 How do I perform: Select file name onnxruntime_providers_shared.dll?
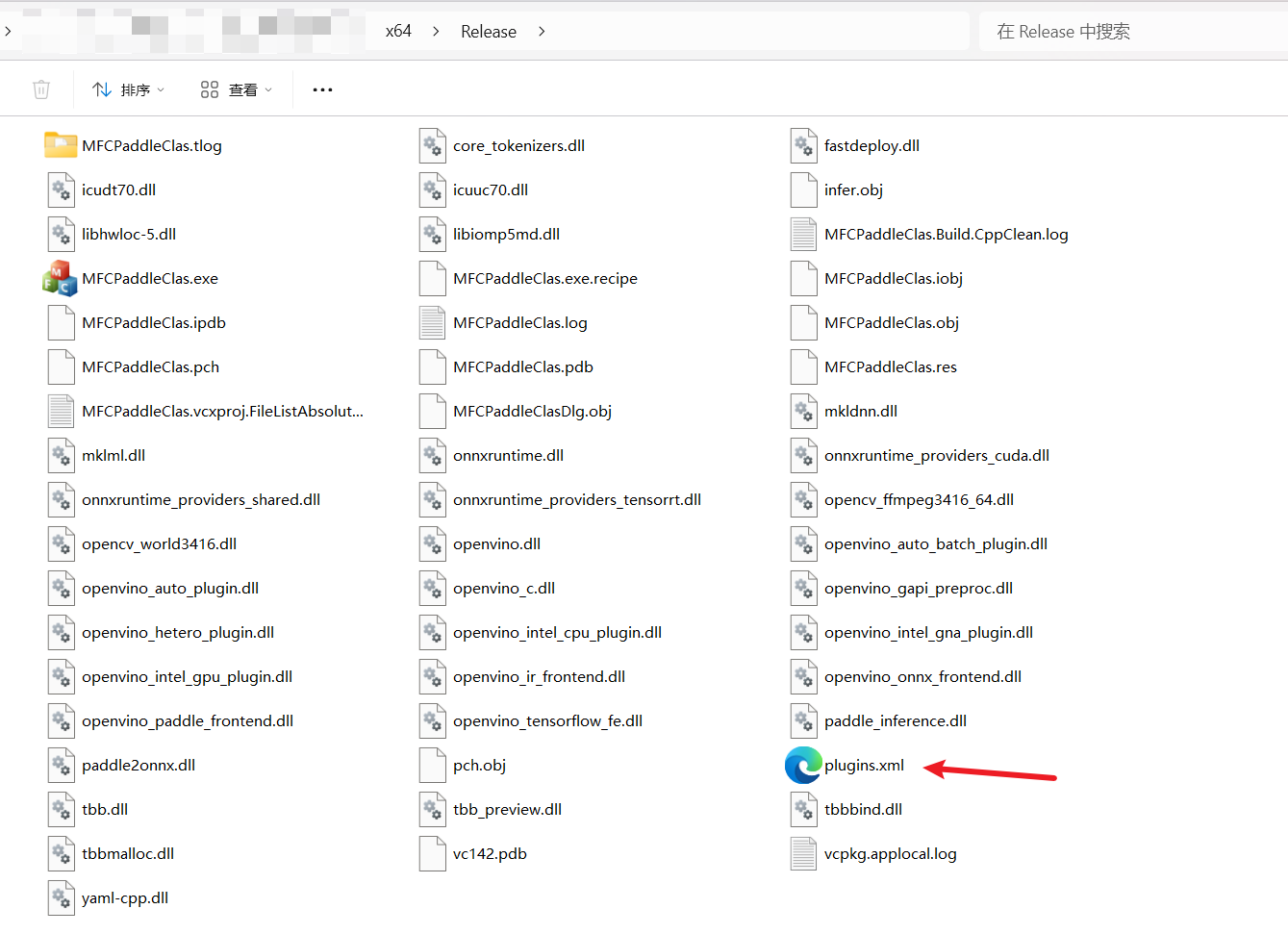pos(201,499)
